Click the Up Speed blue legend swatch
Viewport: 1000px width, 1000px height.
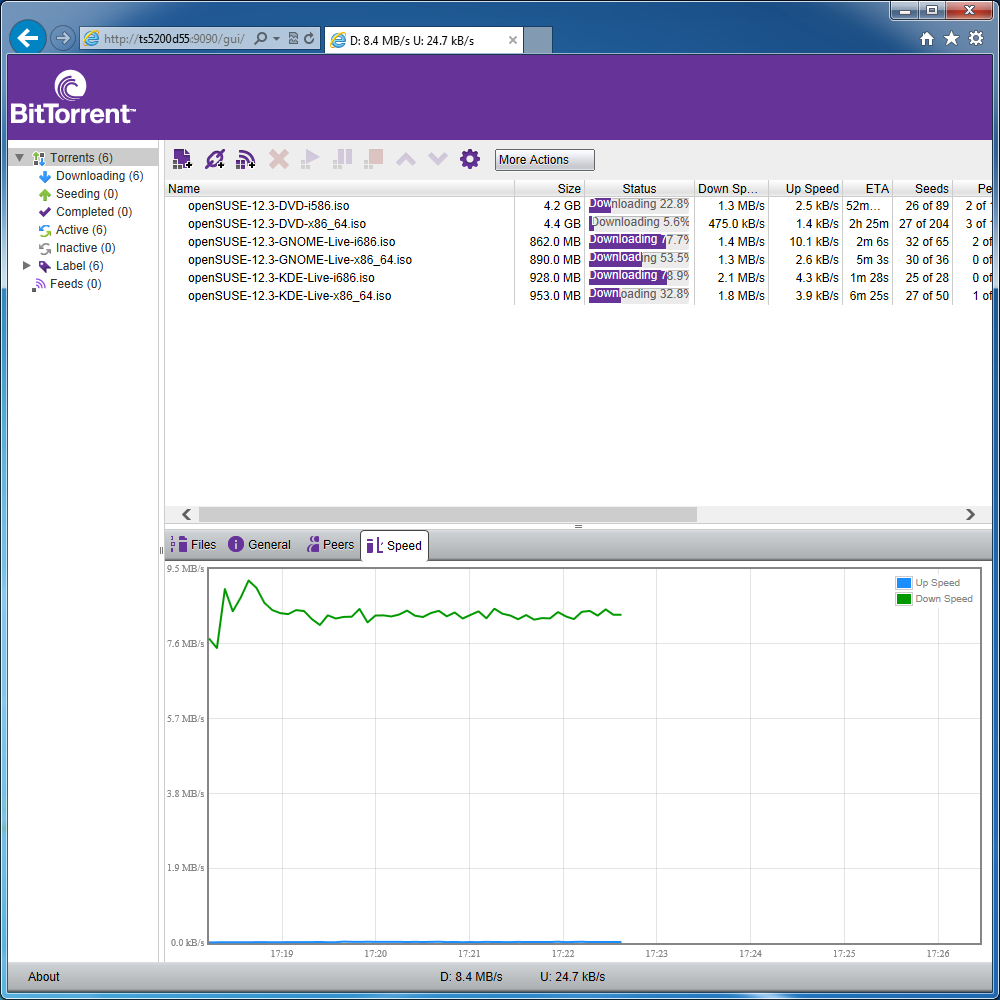904,582
